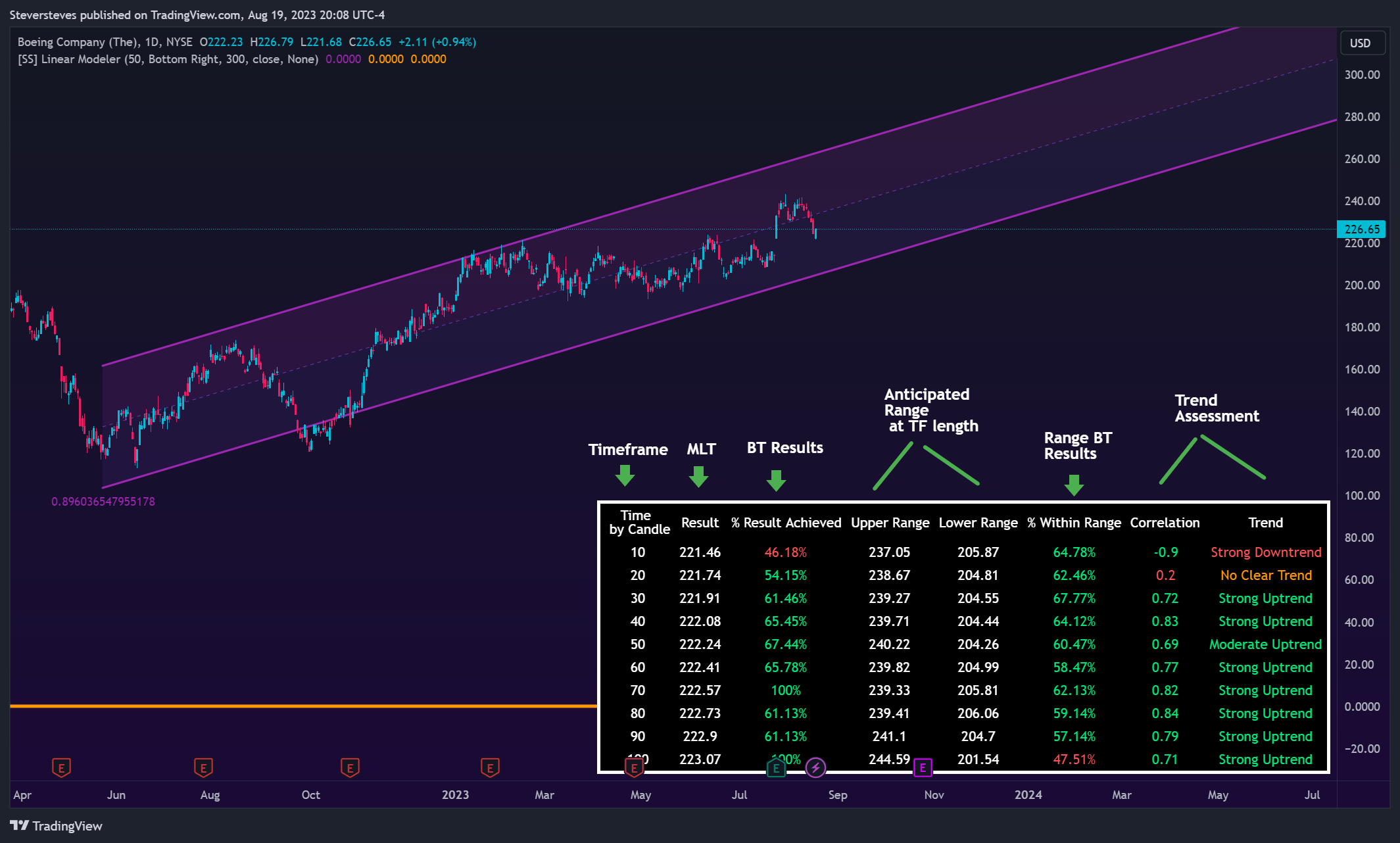This screenshot has width=1400, height=843.
Task: Click the purple 0.0000 indicator value
Action: point(343,59)
